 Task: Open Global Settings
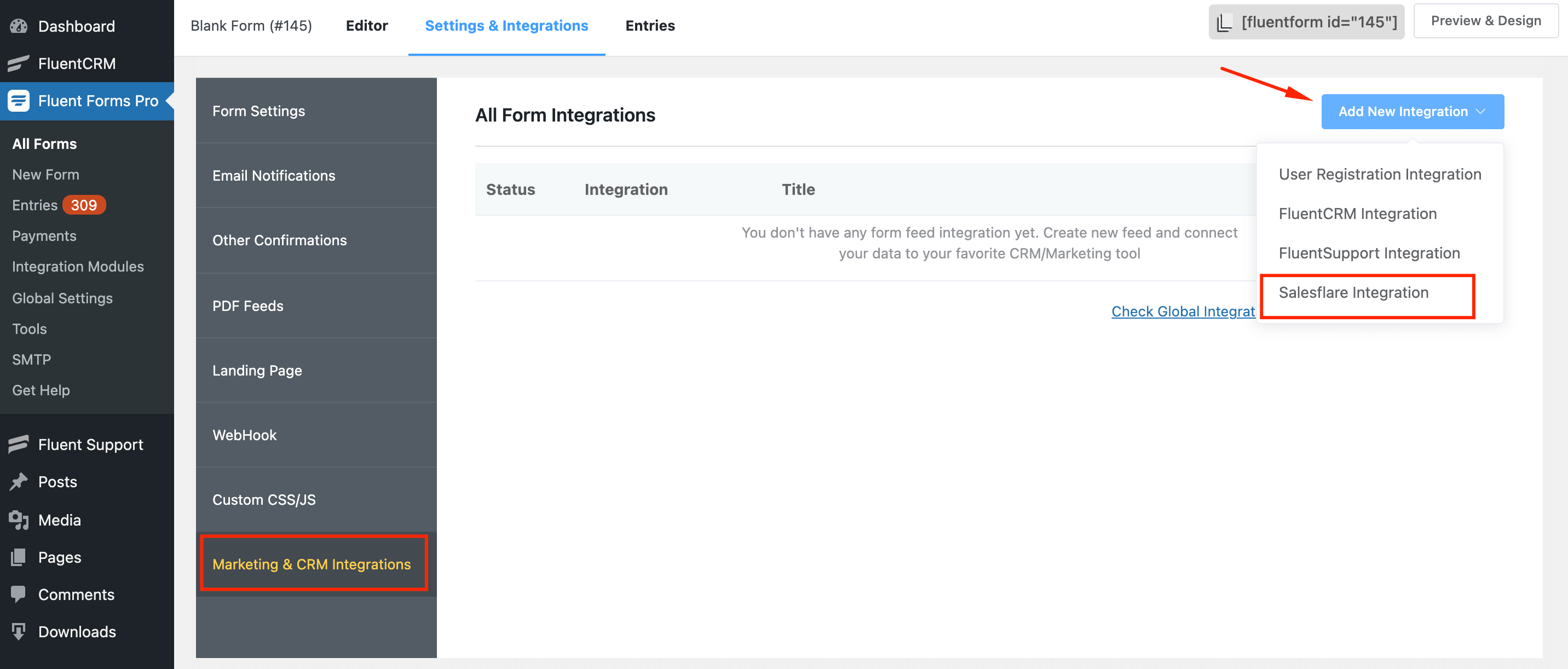pyautogui.click(x=62, y=298)
